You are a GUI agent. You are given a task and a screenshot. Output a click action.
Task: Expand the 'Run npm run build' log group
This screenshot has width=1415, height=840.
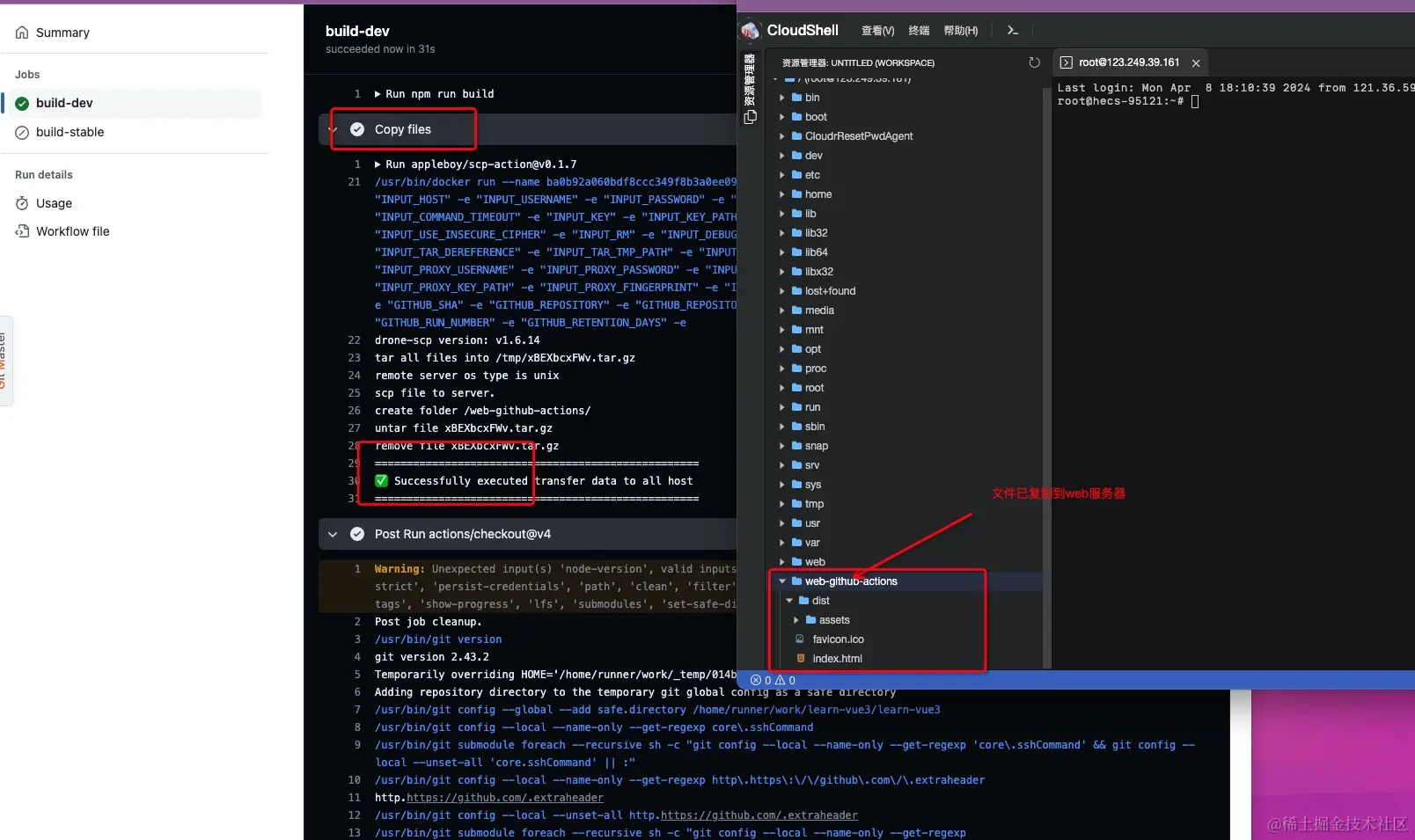coord(378,94)
